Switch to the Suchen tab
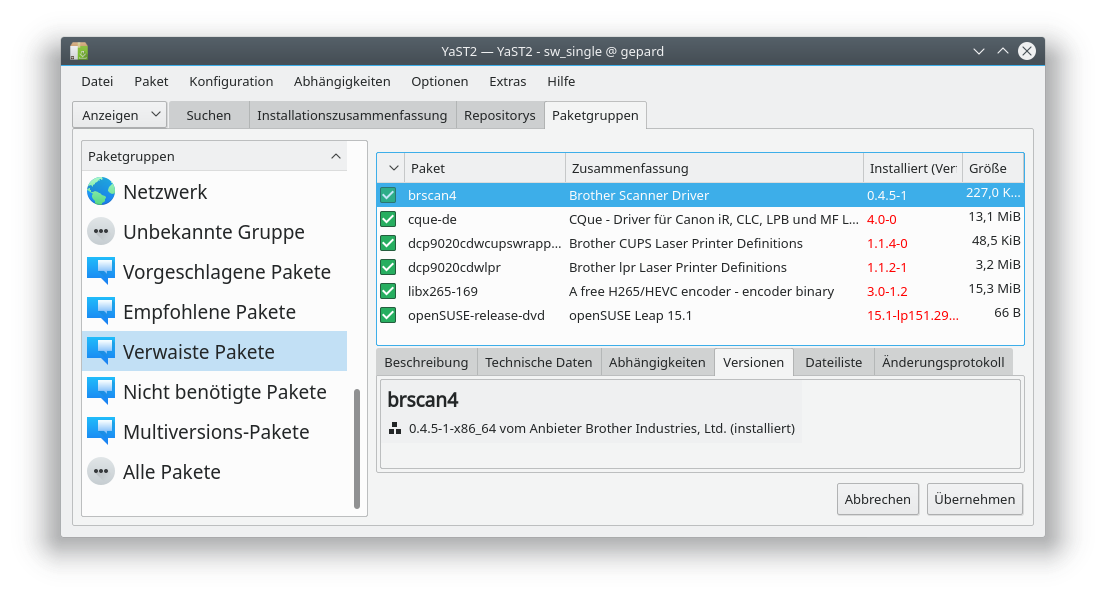Screen dimensions: 1106x598 (x=208, y=115)
